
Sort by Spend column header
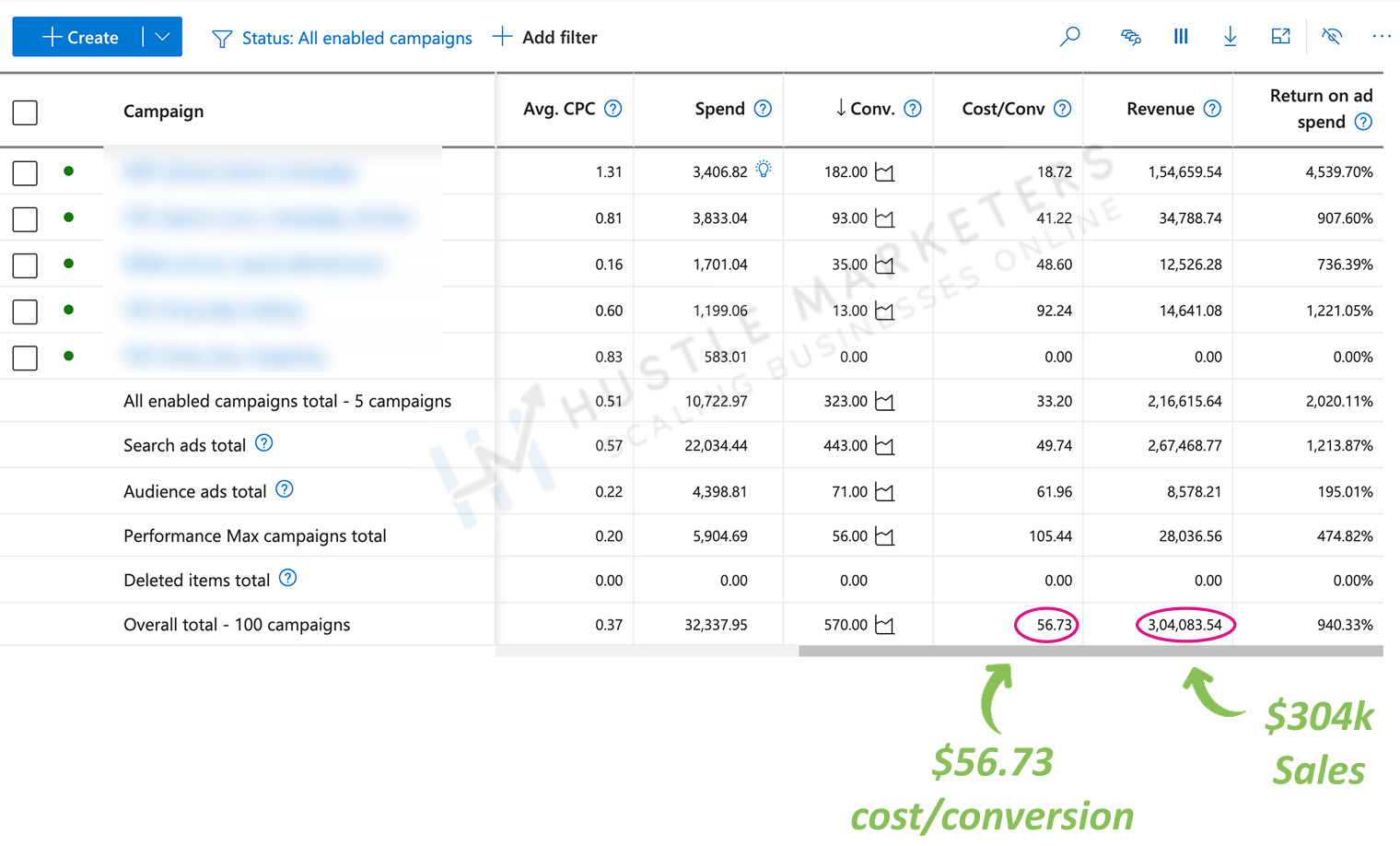[719, 109]
